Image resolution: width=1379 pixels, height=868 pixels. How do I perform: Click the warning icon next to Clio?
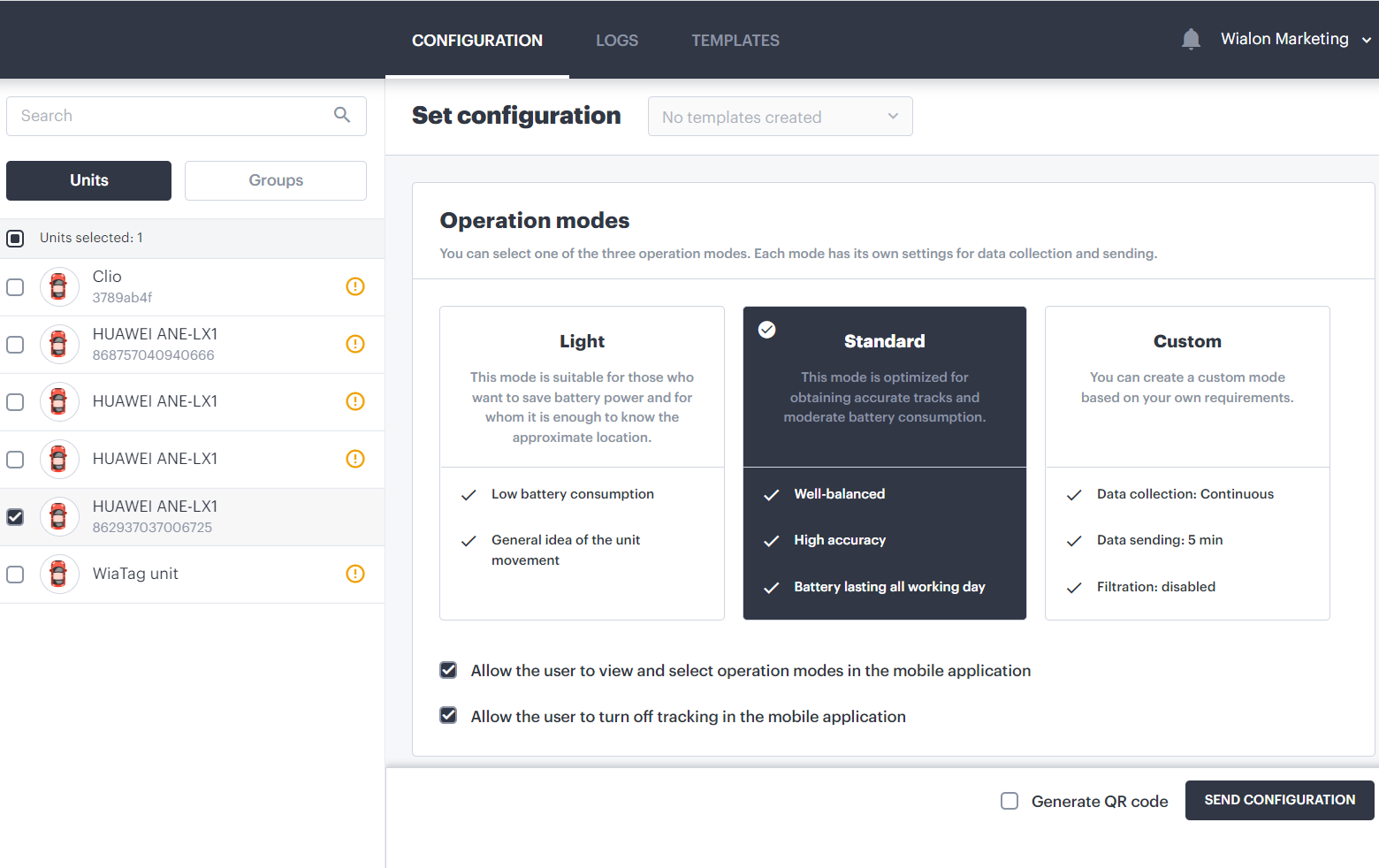(355, 286)
